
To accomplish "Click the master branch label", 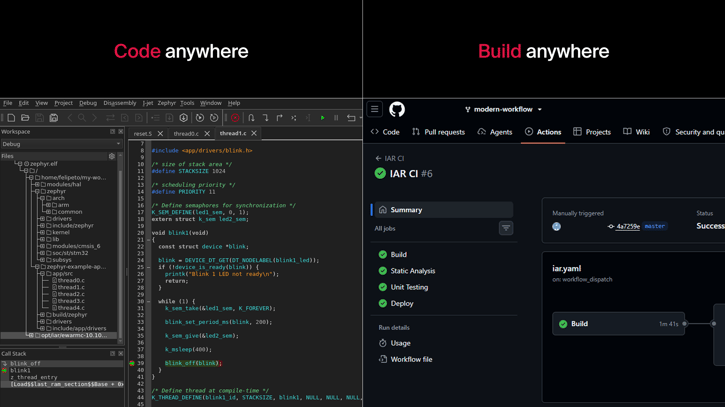I will (654, 227).
